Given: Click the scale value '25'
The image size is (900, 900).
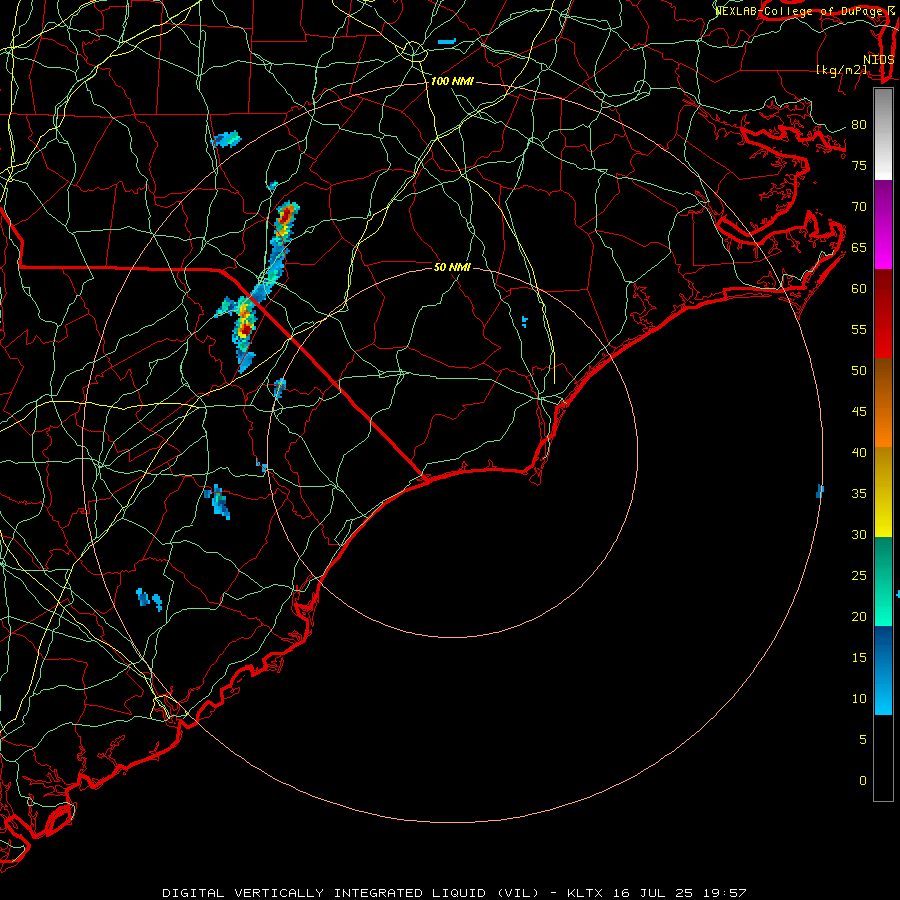Looking at the screenshot, I should (x=859, y=576).
